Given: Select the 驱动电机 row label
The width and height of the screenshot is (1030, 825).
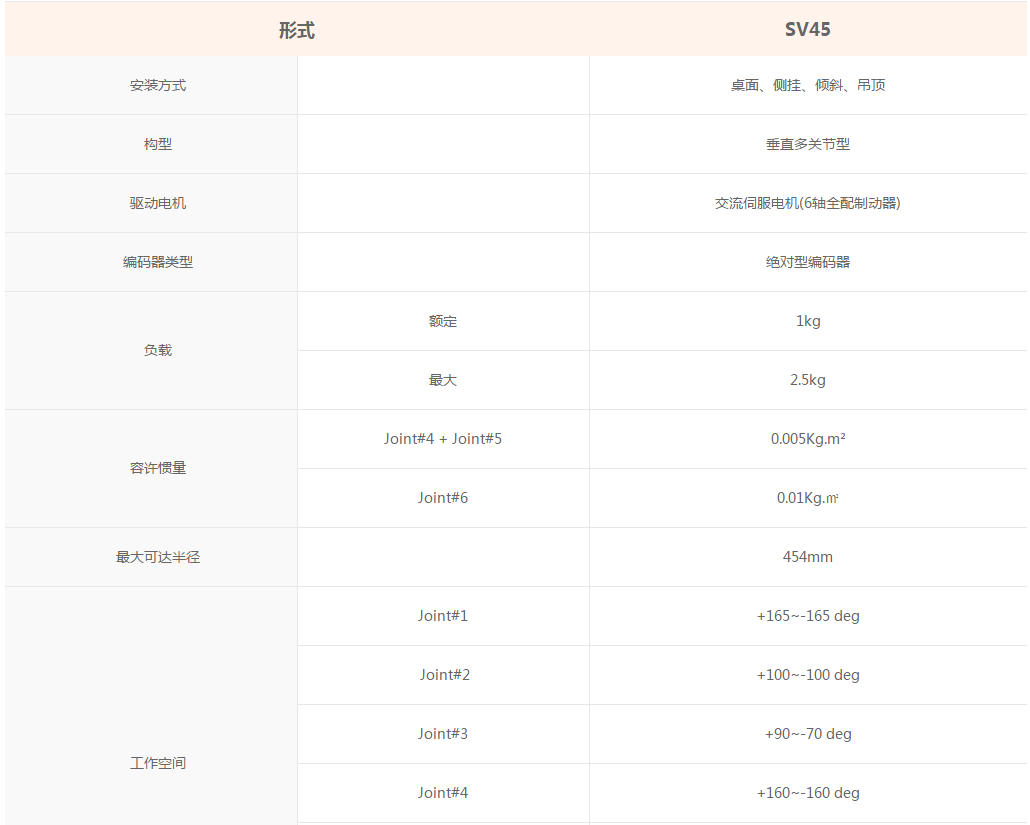Looking at the screenshot, I should (x=158, y=203).
